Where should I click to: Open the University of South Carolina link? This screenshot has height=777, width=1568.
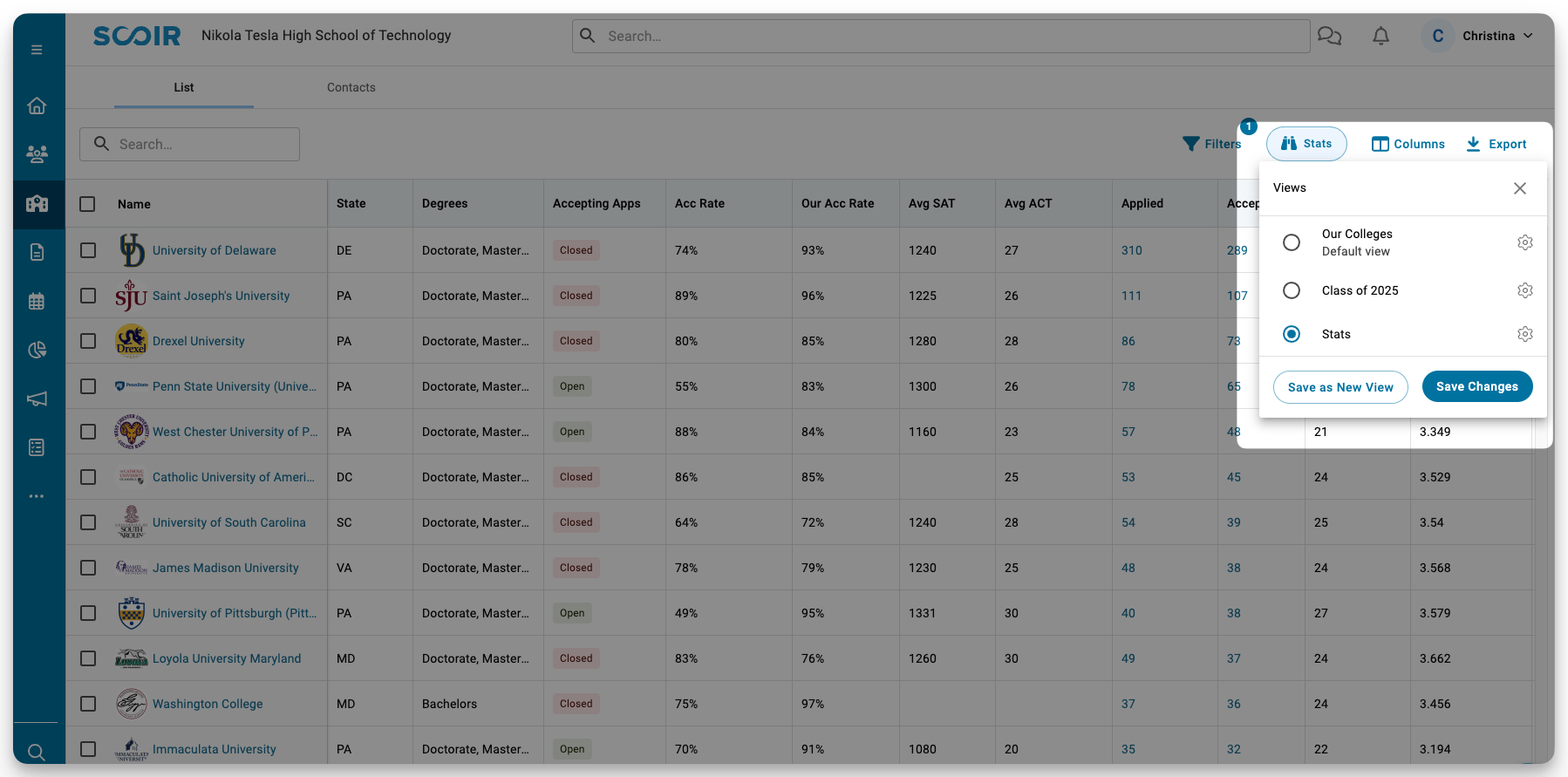(229, 522)
